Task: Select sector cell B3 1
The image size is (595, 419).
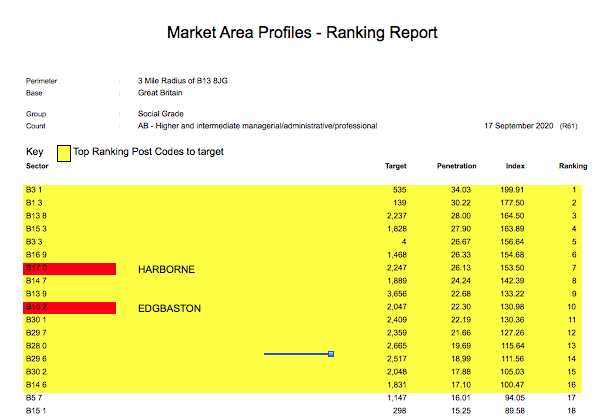Action: point(34,190)
